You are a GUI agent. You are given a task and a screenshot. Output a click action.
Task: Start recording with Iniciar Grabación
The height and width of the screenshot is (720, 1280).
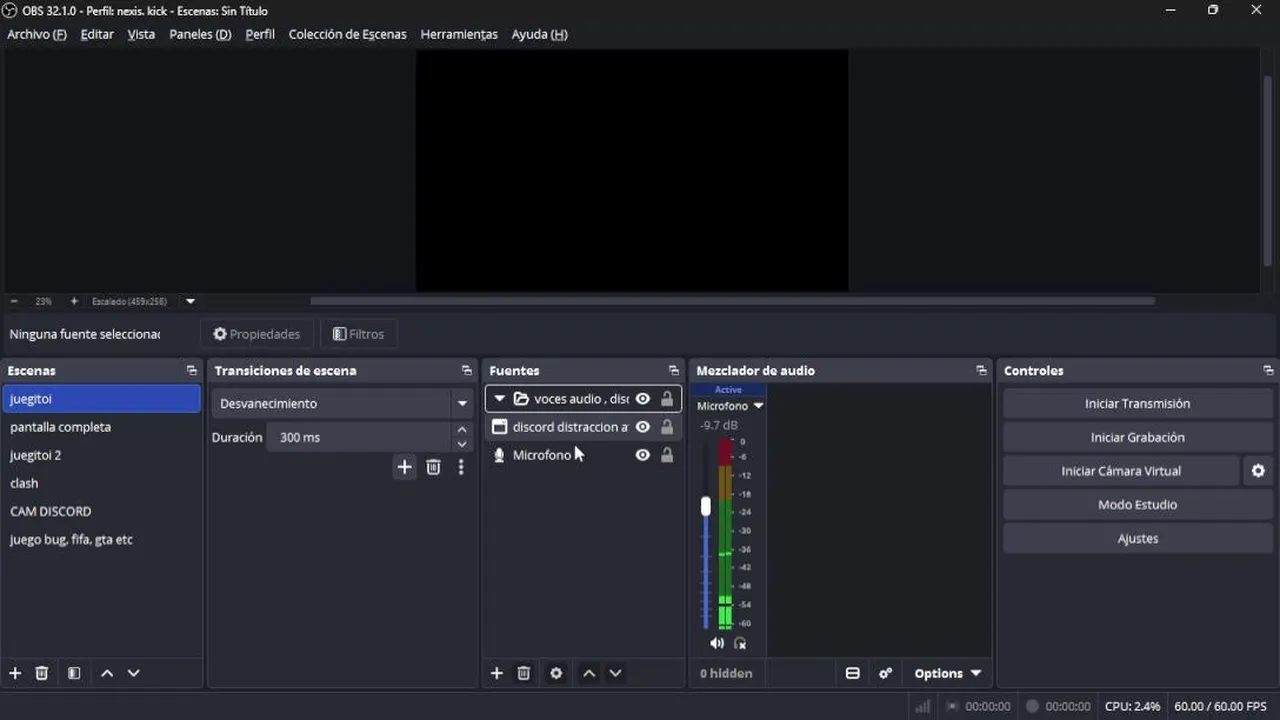tap(1138, 437)
